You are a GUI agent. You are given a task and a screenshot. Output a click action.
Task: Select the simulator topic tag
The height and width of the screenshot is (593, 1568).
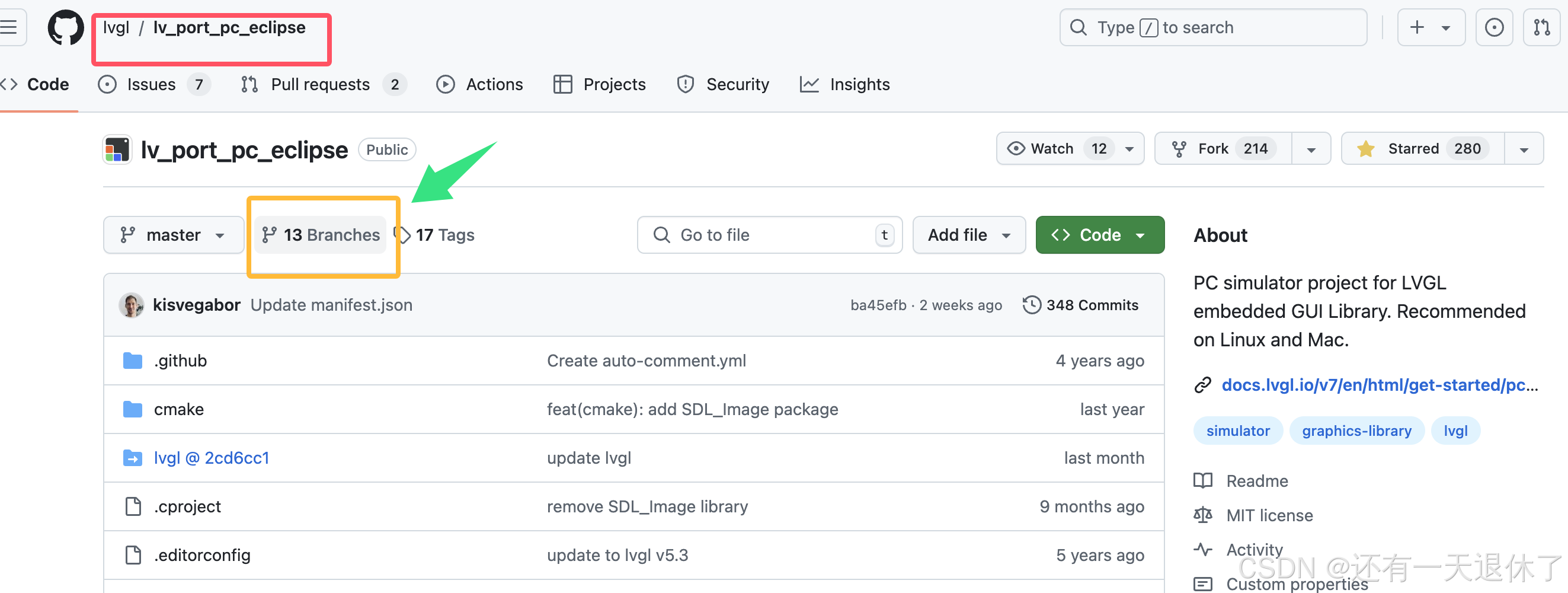tap(1237, 431)
